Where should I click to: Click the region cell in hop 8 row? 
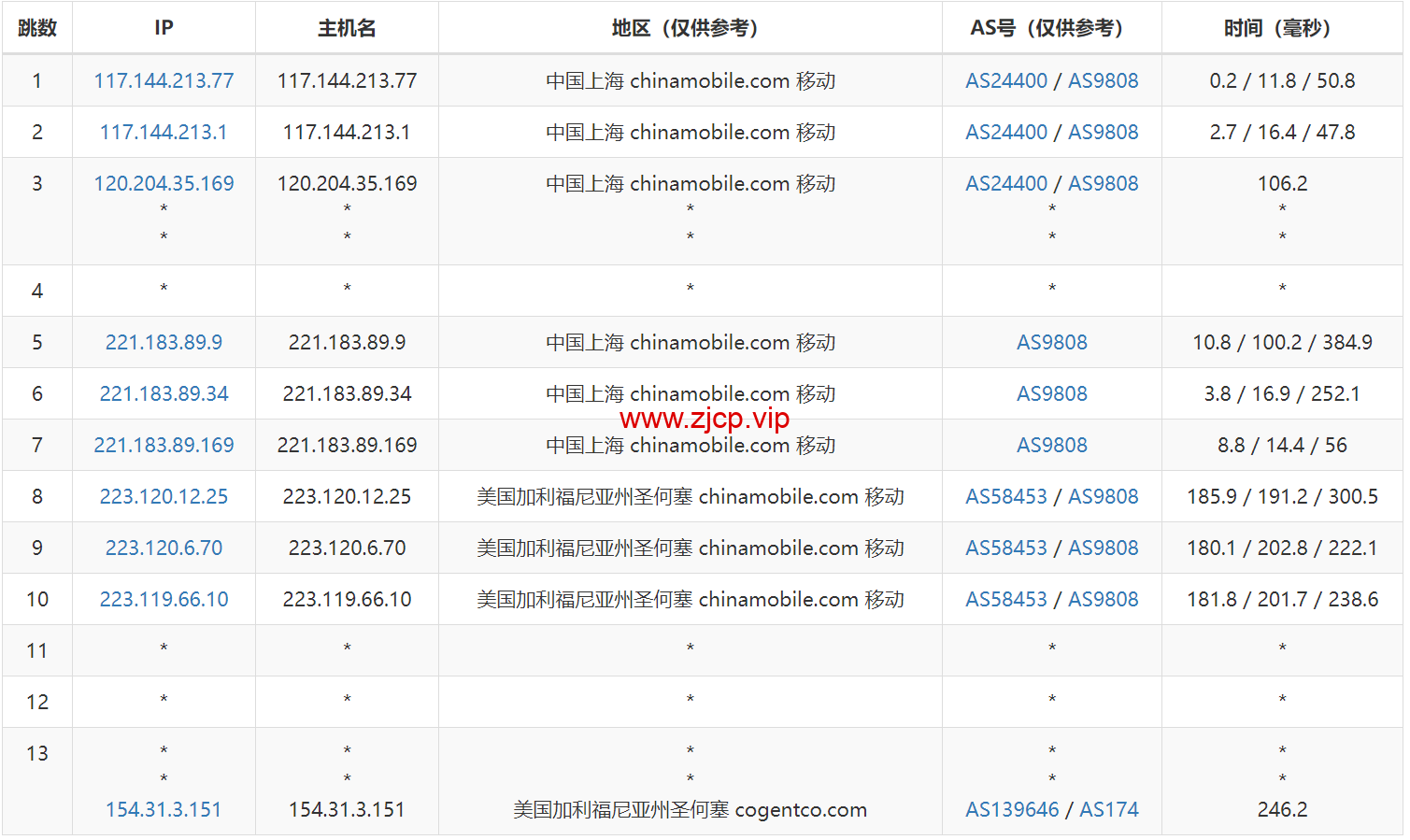[x=690, y=497]
